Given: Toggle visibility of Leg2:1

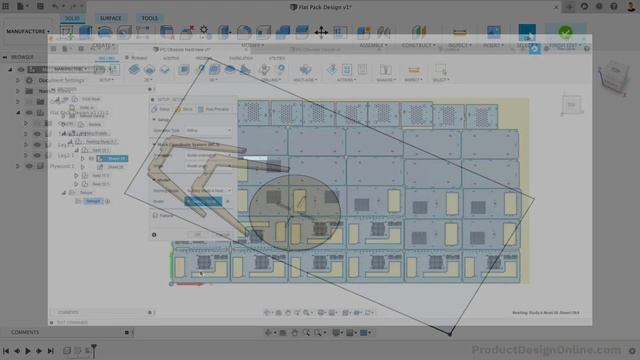Looking at the screenshot, I should [37, 155].
